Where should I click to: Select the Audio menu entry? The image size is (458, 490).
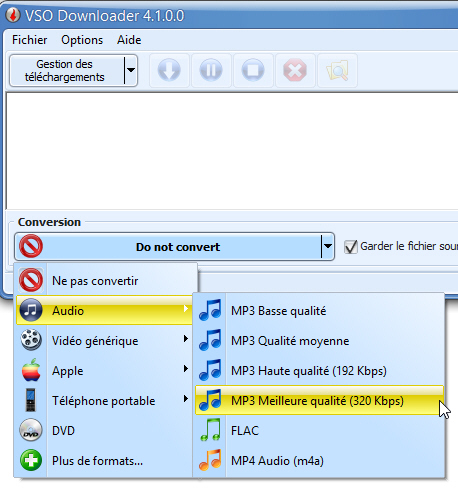tap(104, 310)
